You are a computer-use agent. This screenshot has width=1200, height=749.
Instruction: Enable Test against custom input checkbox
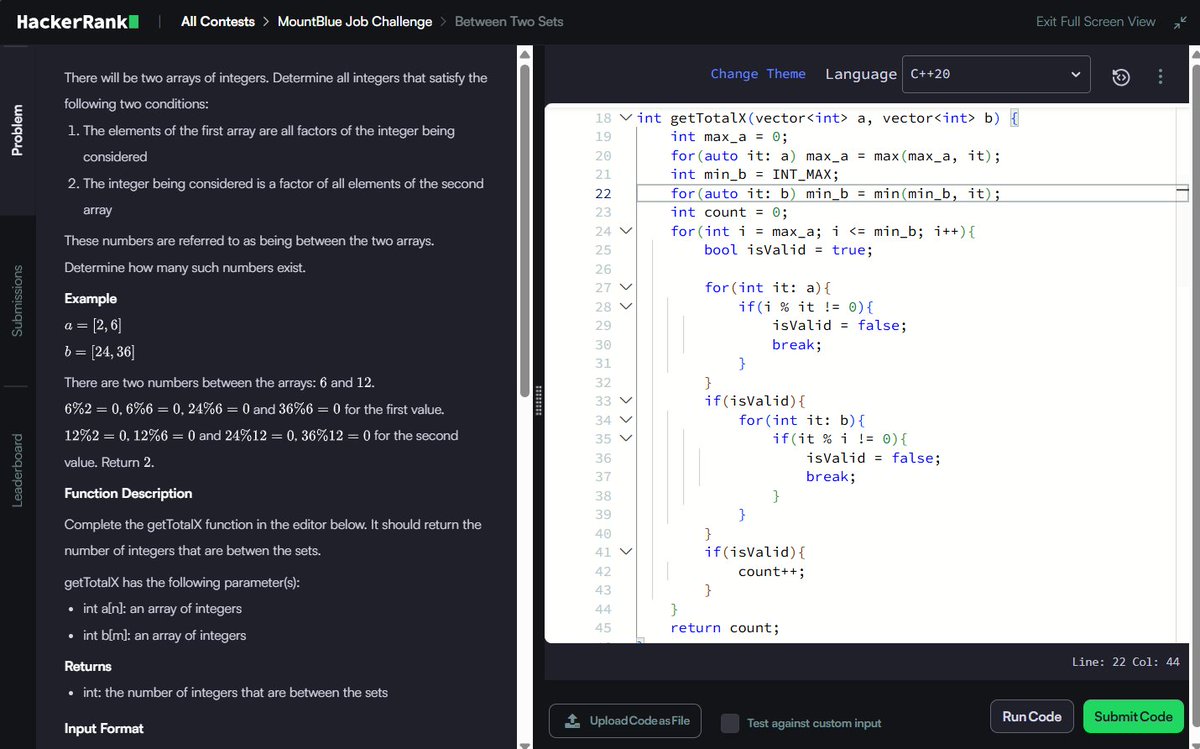coord(730,722)
